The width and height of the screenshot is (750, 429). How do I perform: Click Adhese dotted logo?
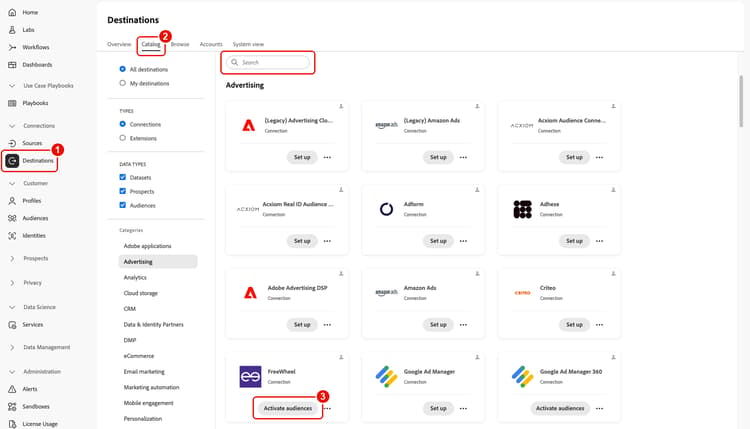(522, 209)
